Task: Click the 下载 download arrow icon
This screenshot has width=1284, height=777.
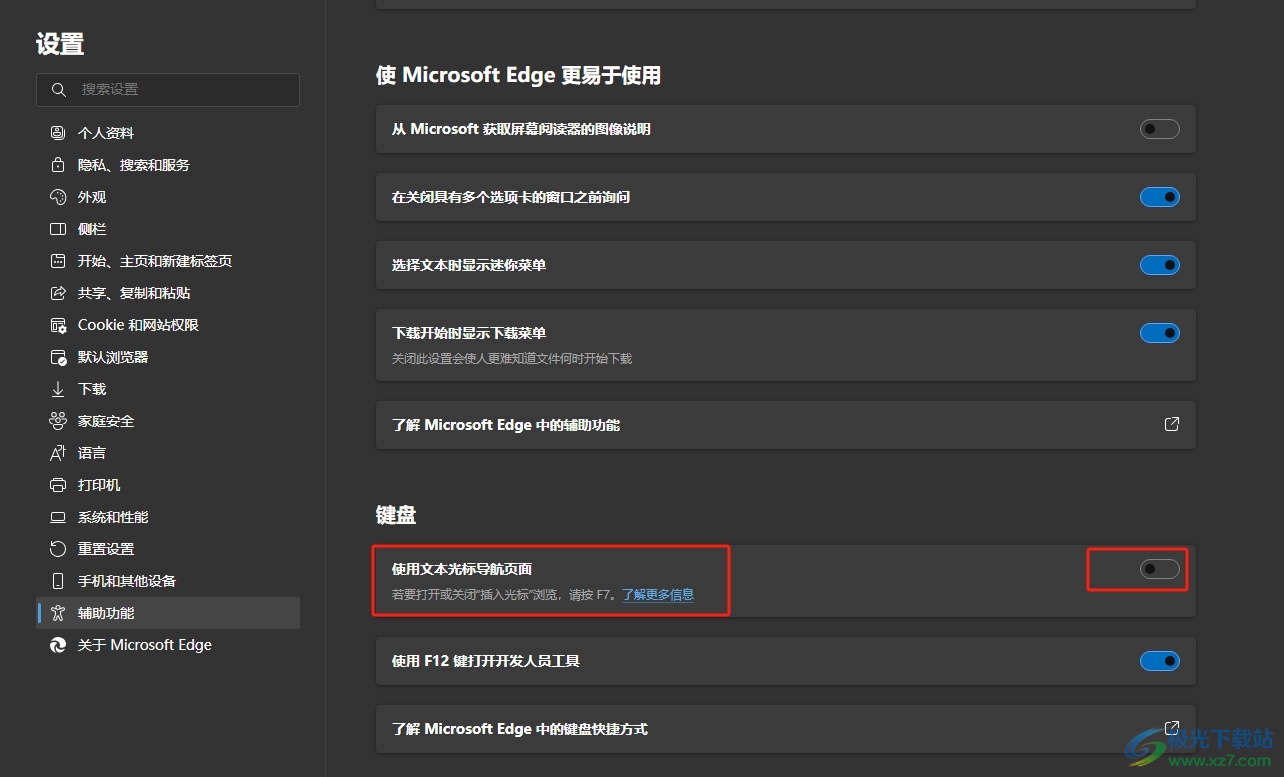Action: click(58, 389)
